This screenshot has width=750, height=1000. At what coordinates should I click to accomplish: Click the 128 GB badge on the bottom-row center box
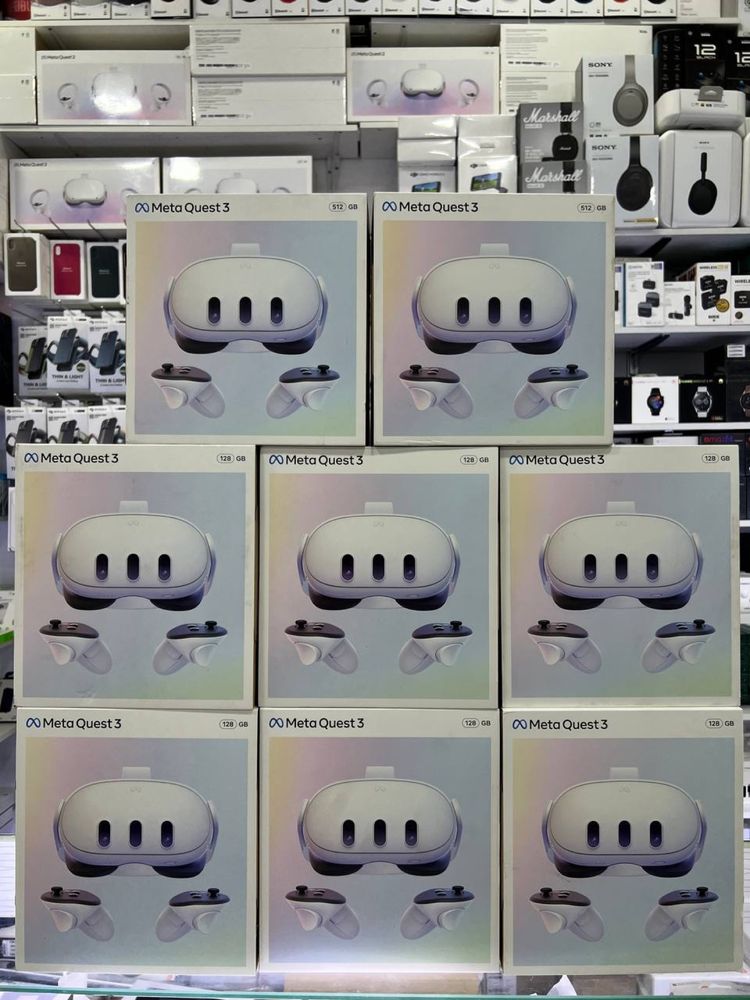tap(477, 723)
